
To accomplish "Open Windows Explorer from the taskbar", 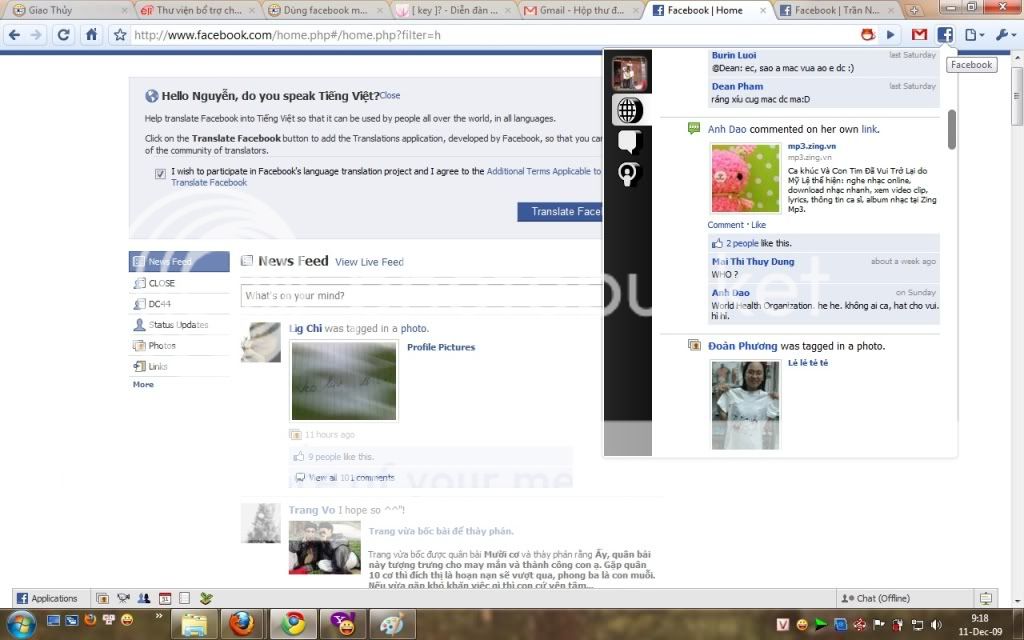I will (194, 624).
